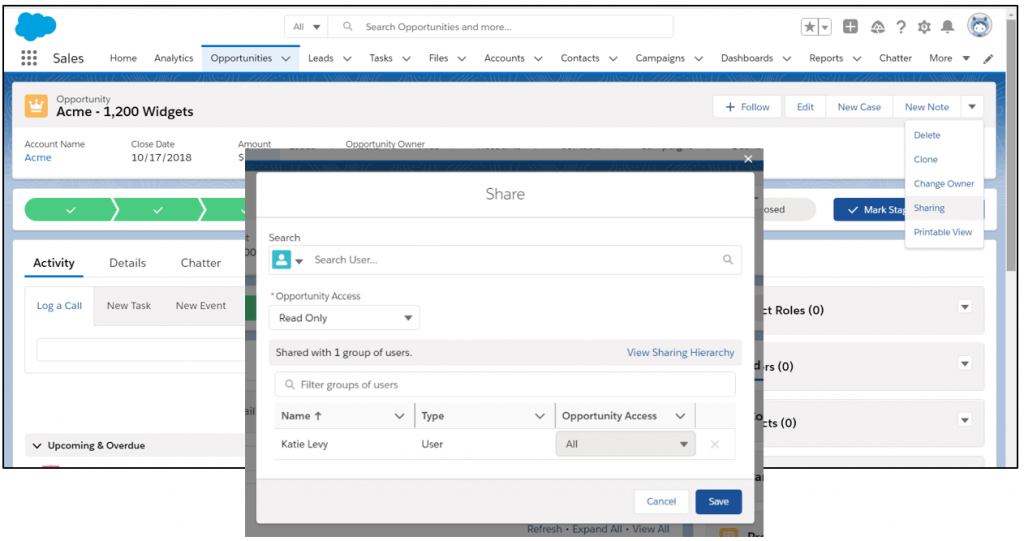Choose Delete from the actions menu
This screenshot has height=541, width=1024.
927,135
